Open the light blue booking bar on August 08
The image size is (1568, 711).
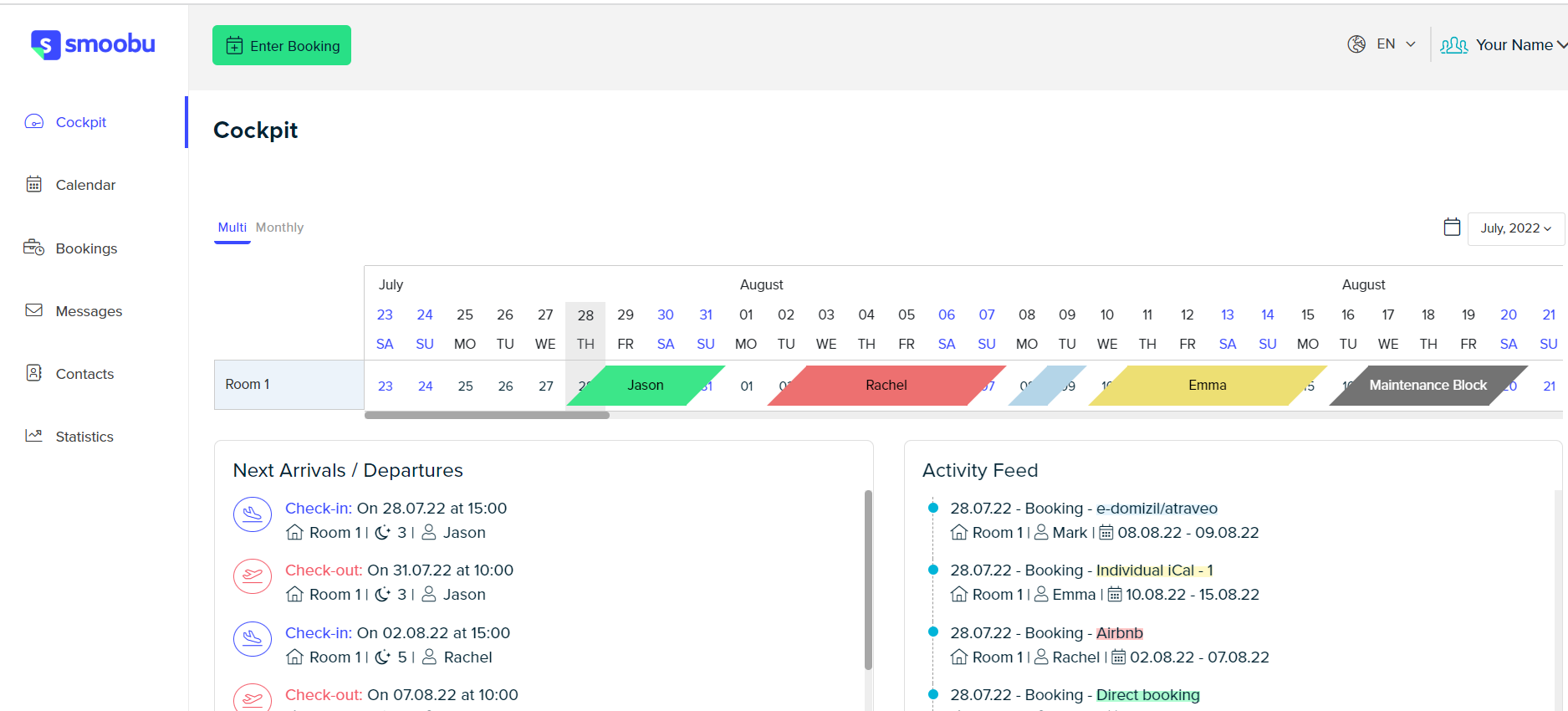1047,385
